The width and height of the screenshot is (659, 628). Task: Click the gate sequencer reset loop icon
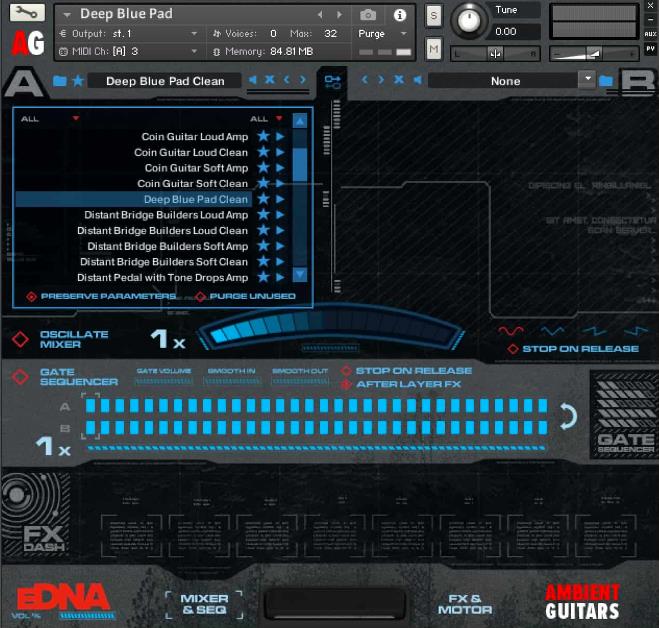pyautogui.click(x=568, y=416)
